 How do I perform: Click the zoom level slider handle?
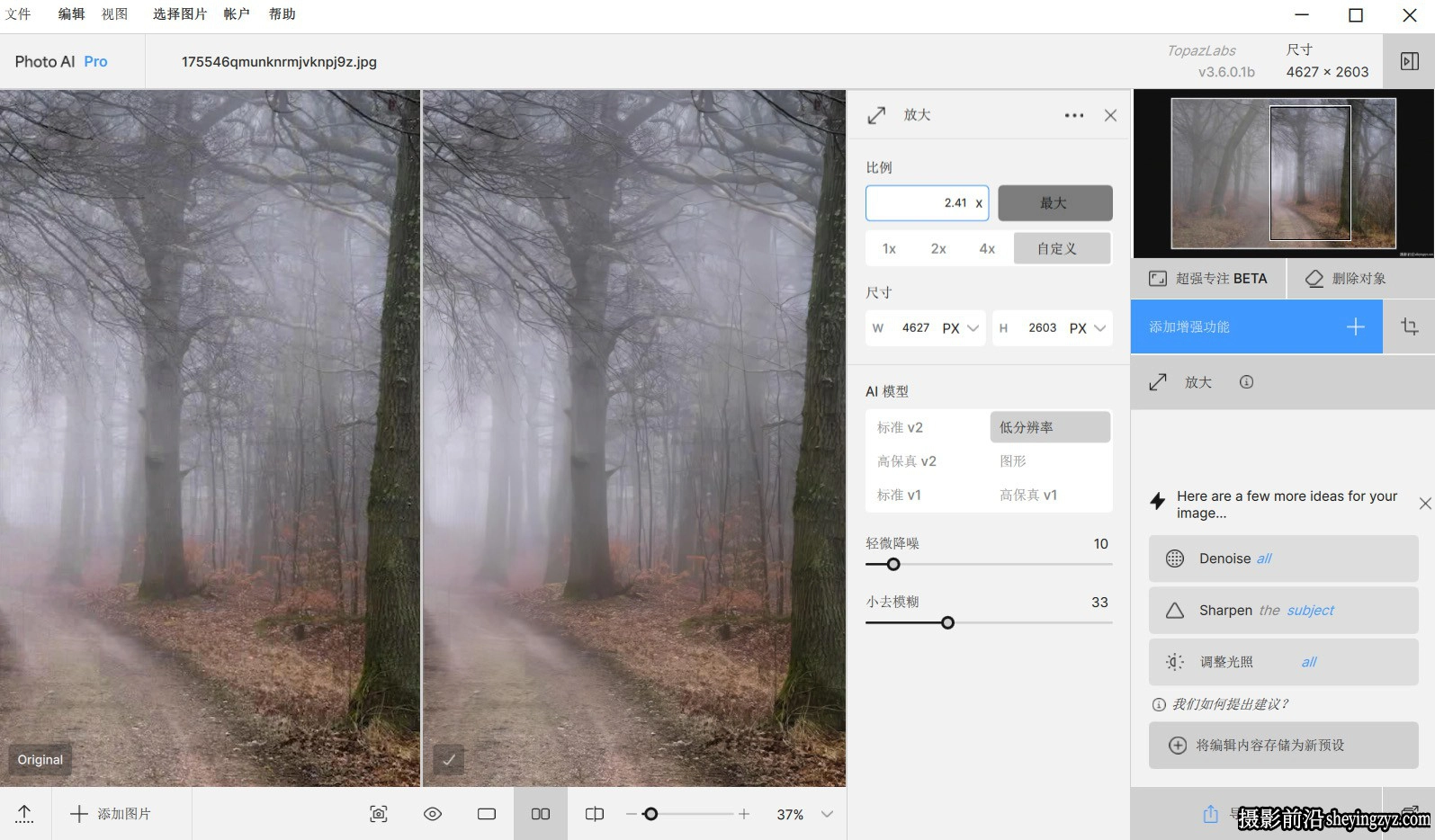click(x=650, y=814)
